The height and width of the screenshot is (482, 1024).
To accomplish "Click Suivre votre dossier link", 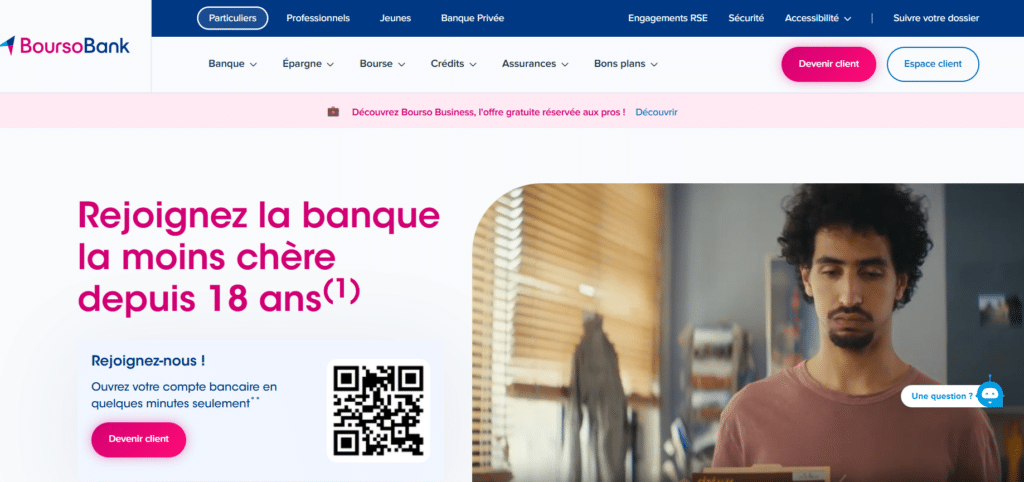I will (x=936, y=18).
